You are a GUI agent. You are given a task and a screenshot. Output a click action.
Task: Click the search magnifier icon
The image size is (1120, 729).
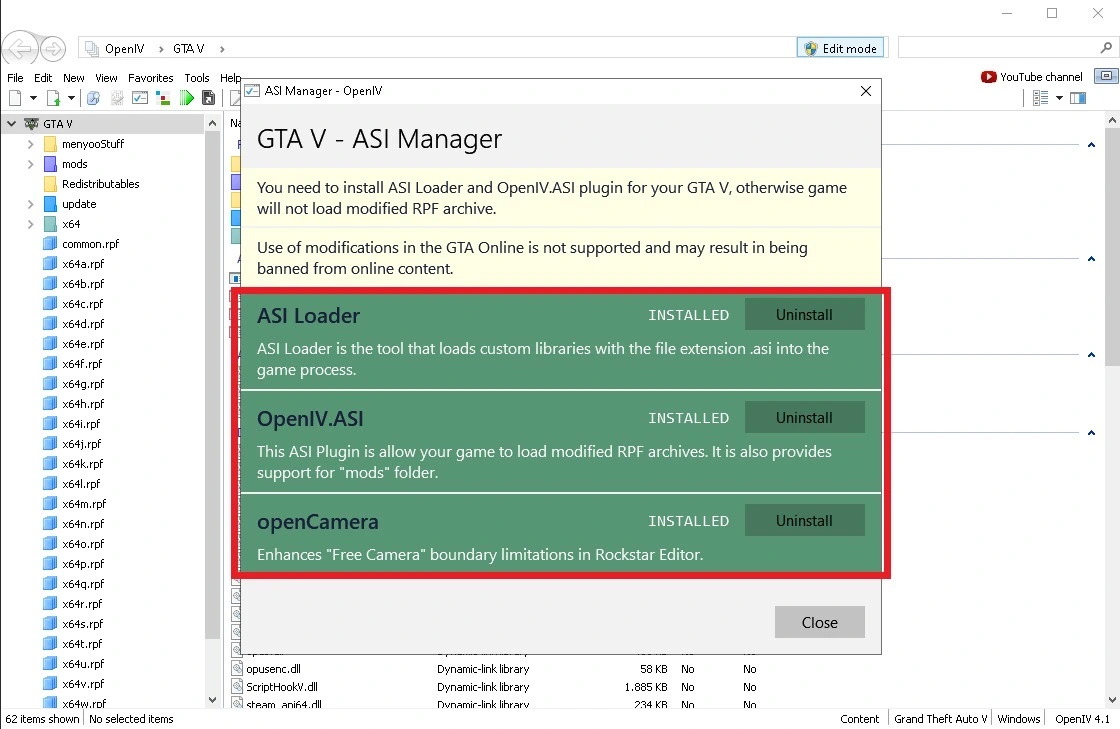tap(1106, 48)
